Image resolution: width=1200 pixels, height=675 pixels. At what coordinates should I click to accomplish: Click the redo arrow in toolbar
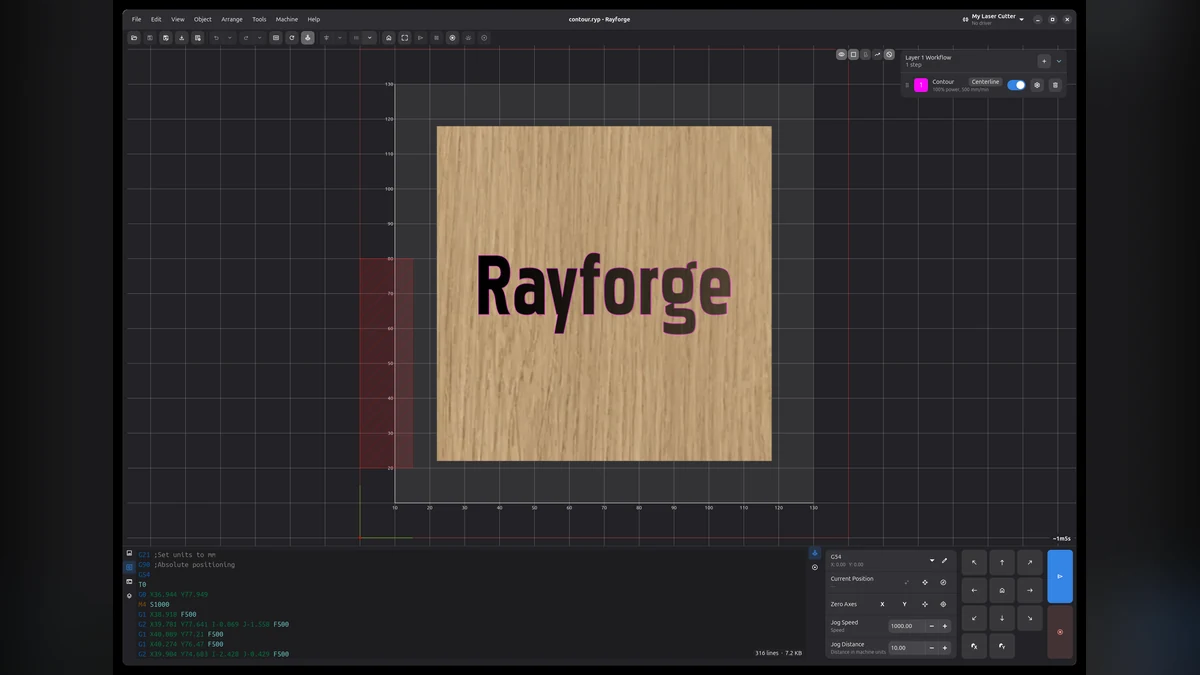point(246,38)
